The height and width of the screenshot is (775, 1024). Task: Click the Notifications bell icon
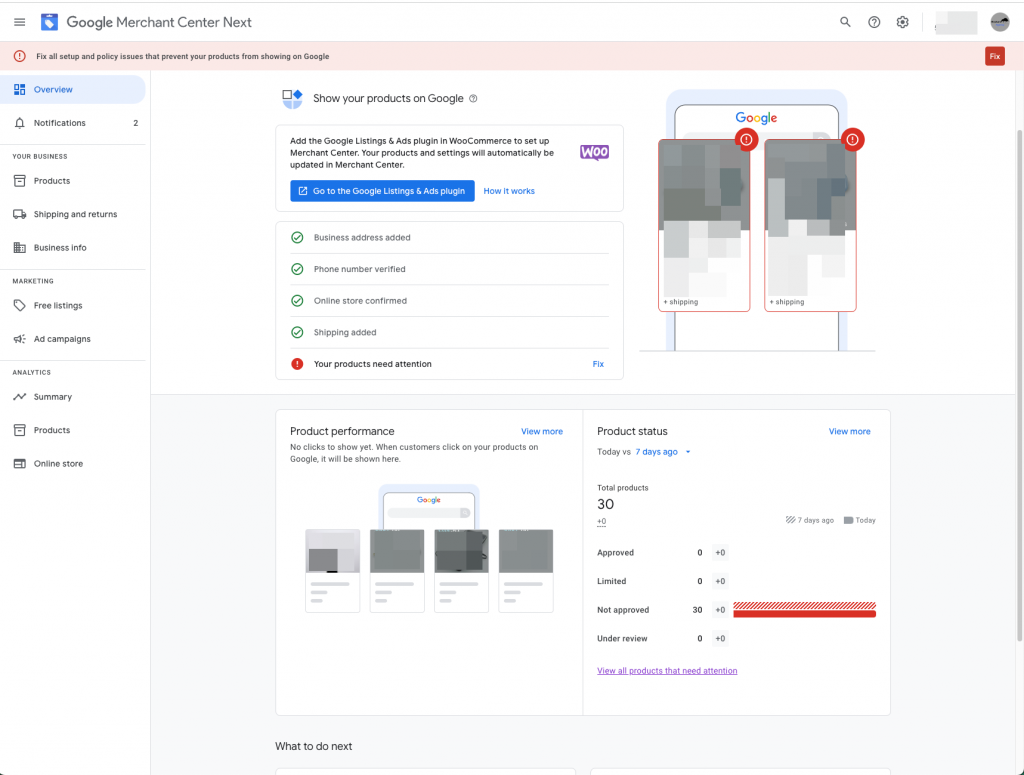coord(20,123)
